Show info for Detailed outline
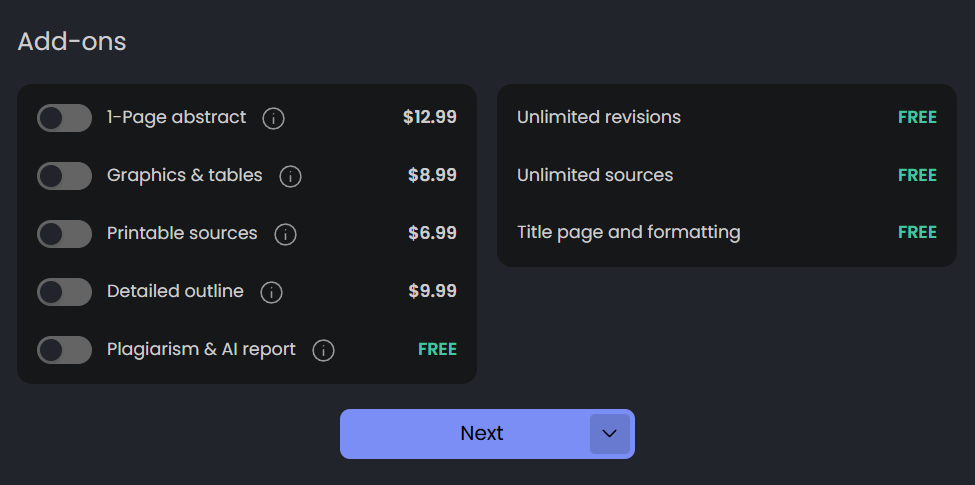 (x=271, y=292)
